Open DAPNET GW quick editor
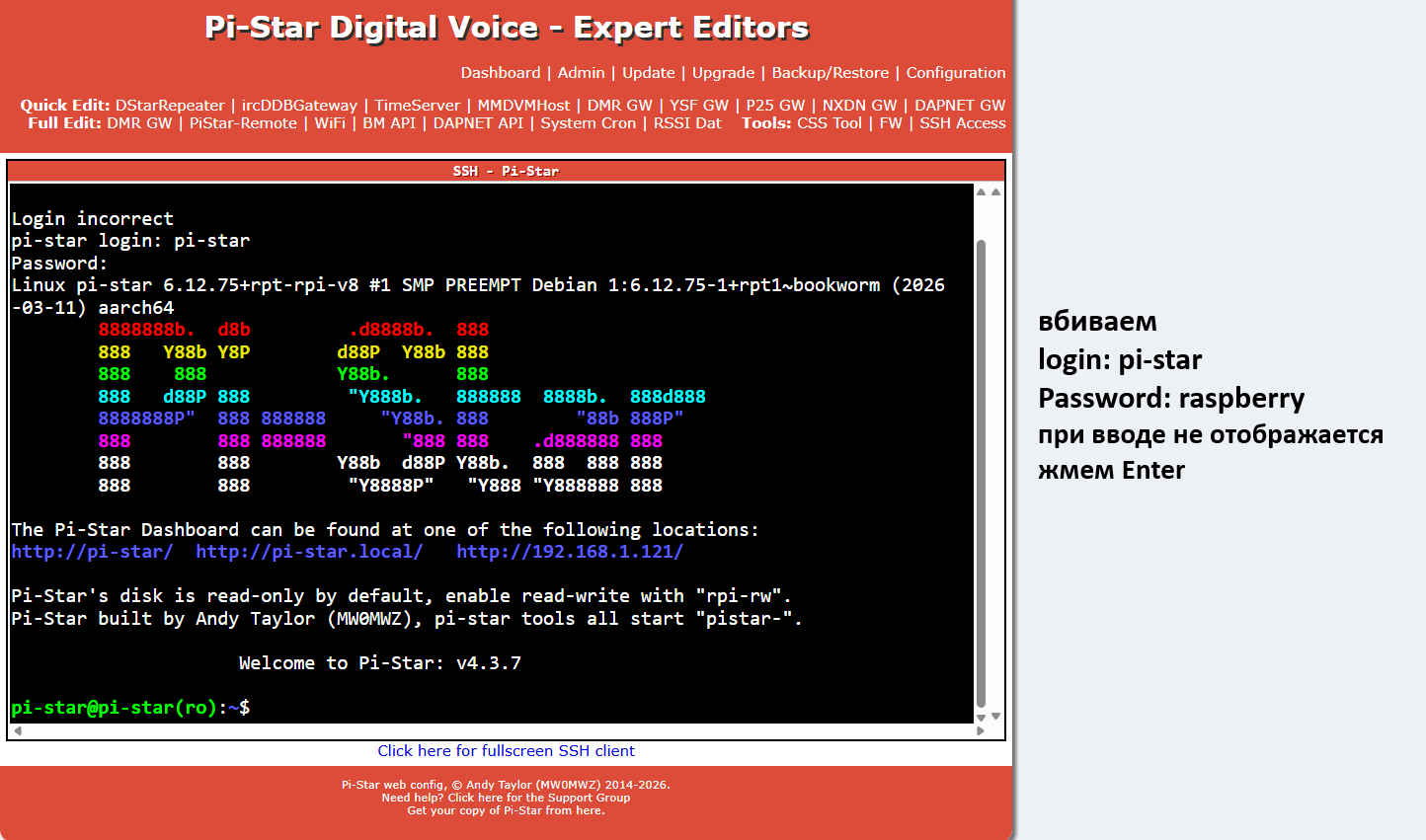Screen dimensions: 1426x840 (x=960, y=106)
